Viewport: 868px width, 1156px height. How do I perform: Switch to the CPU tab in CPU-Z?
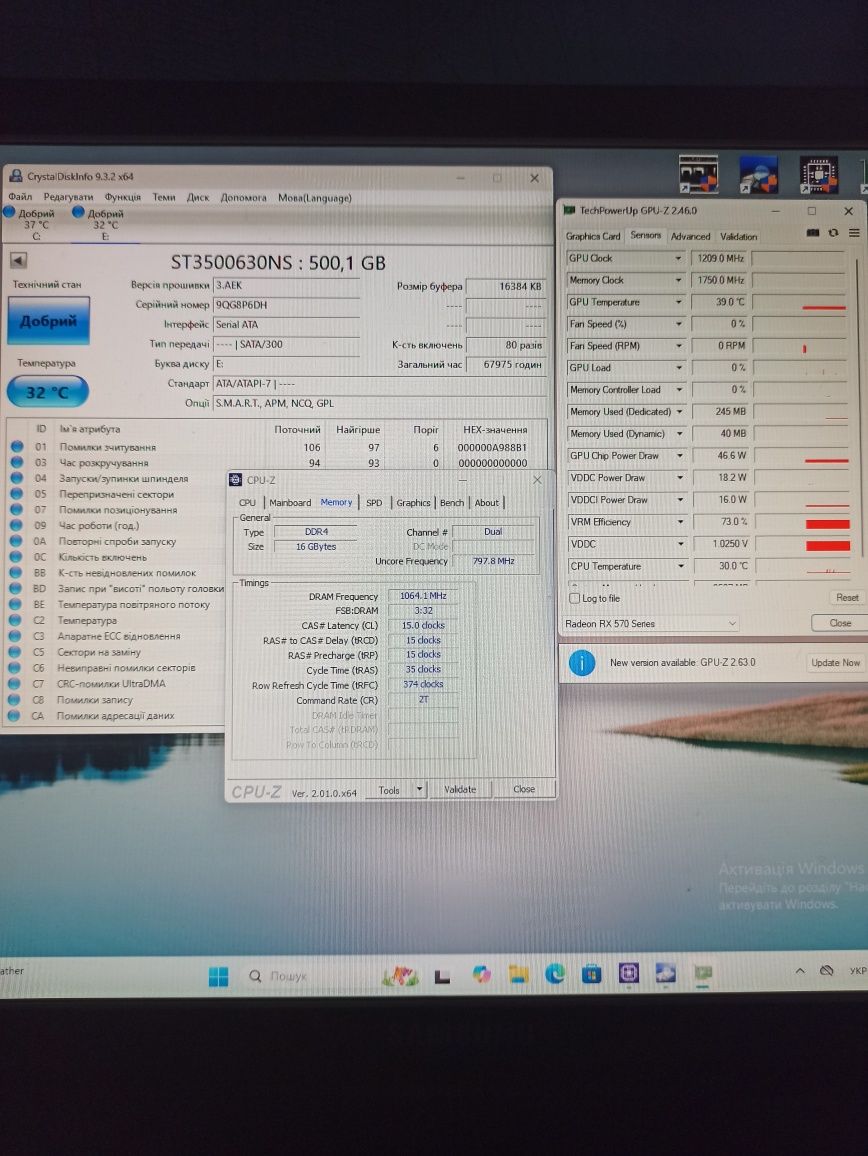247,503
